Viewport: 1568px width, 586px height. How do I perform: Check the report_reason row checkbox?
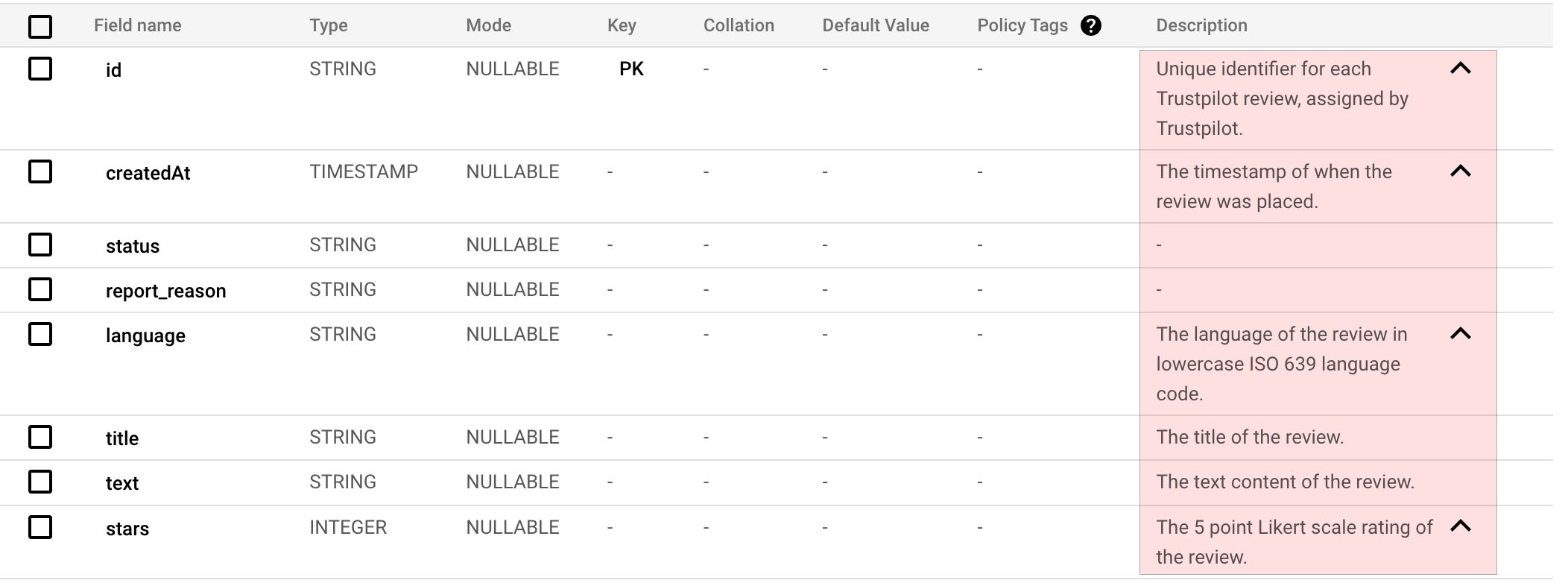tap(40, 289)
